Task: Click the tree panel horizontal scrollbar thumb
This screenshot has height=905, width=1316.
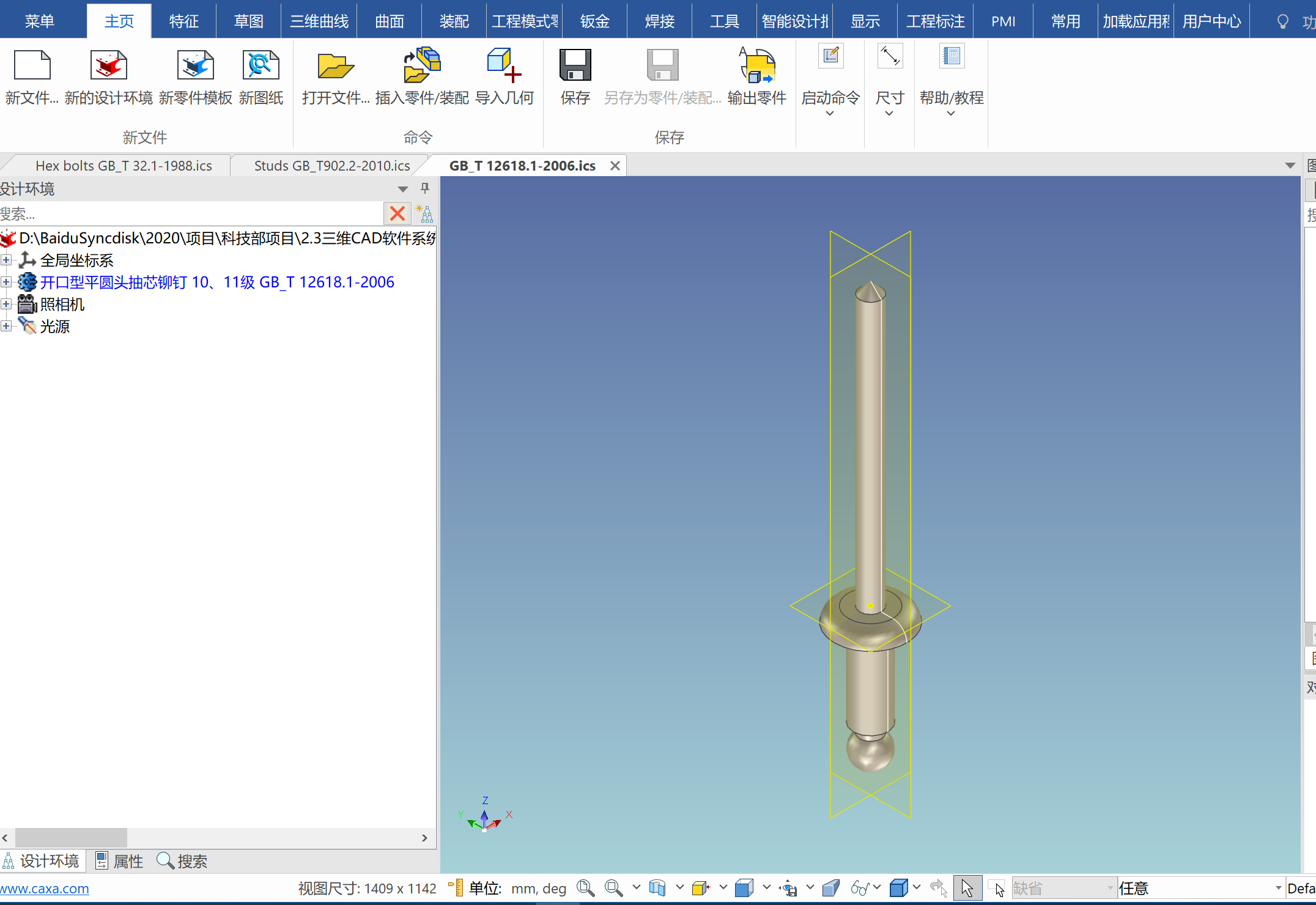Action: click(71, 838)
